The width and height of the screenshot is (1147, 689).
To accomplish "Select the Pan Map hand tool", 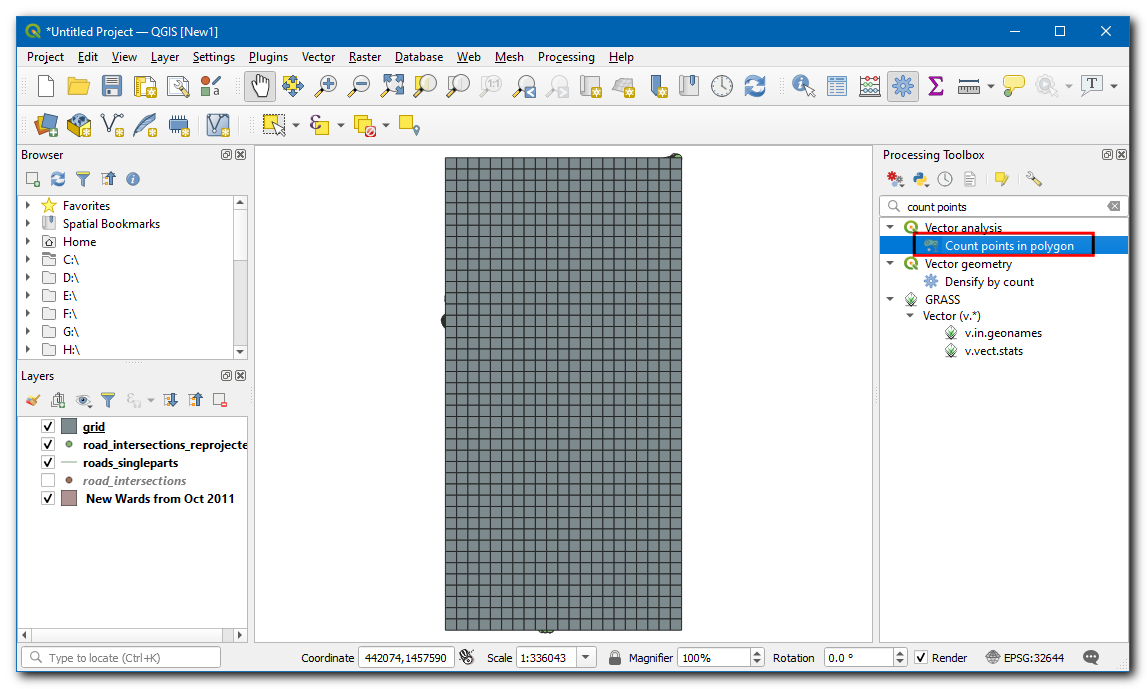I will tap(260, 87).
